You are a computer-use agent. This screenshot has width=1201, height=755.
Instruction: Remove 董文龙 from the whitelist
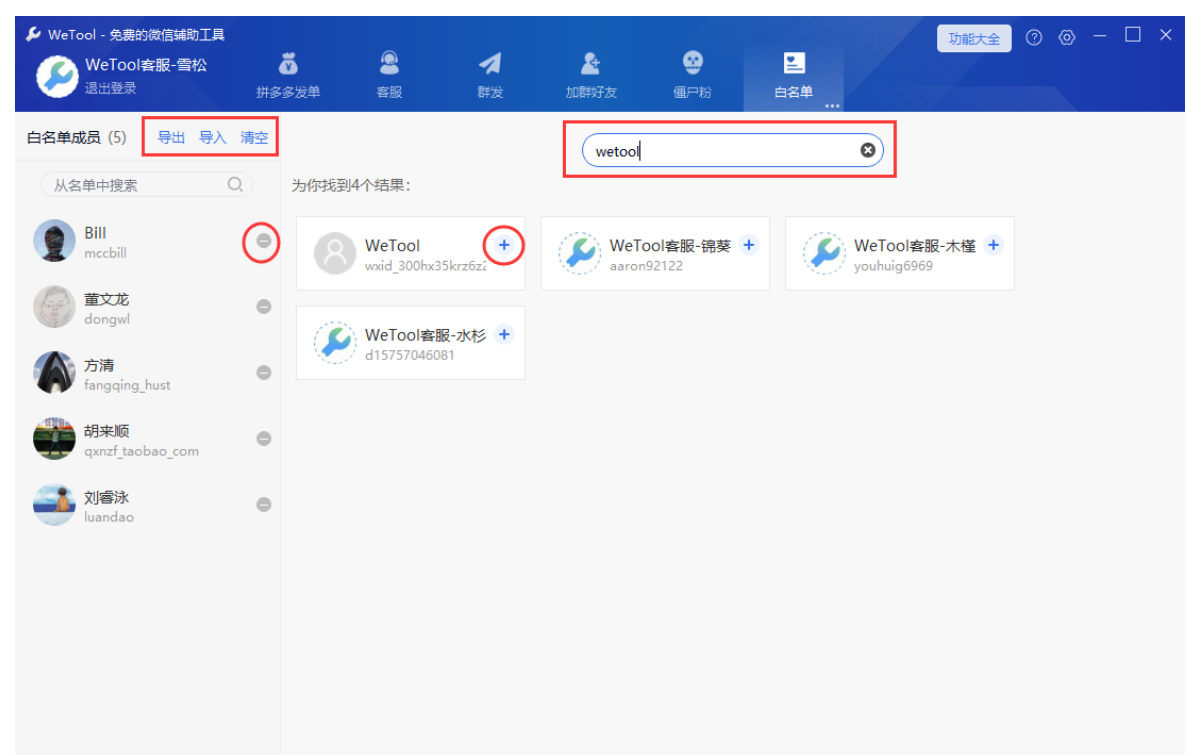tap(264, 307)
